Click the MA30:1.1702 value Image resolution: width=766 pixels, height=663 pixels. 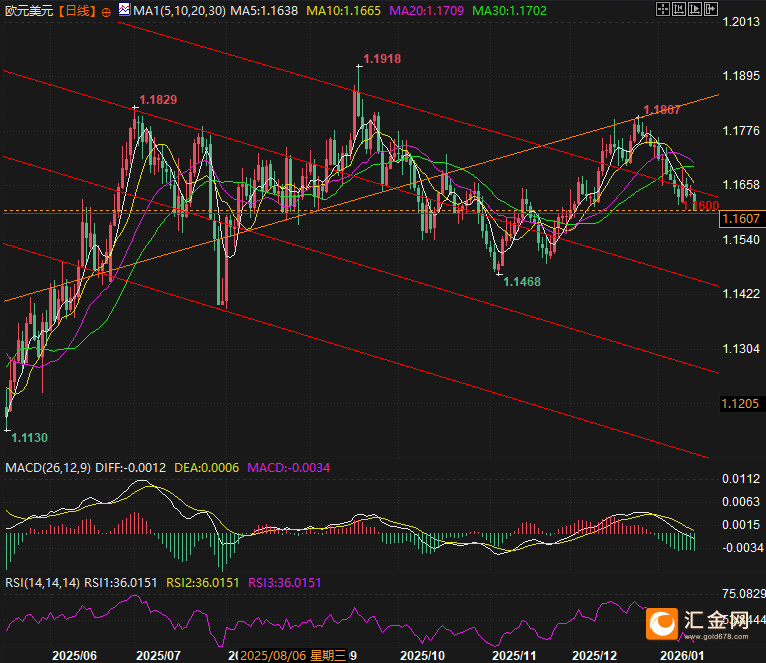click(510, 11)
